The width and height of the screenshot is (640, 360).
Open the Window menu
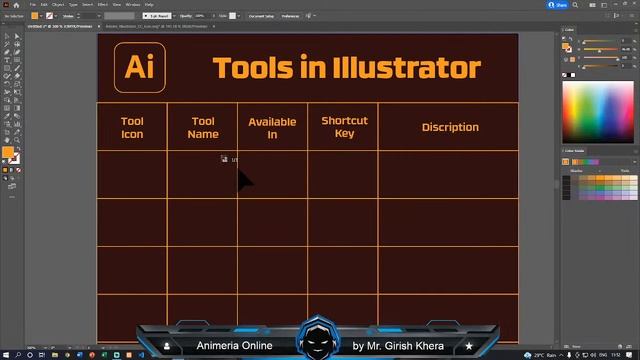click(x=133, y=4)
